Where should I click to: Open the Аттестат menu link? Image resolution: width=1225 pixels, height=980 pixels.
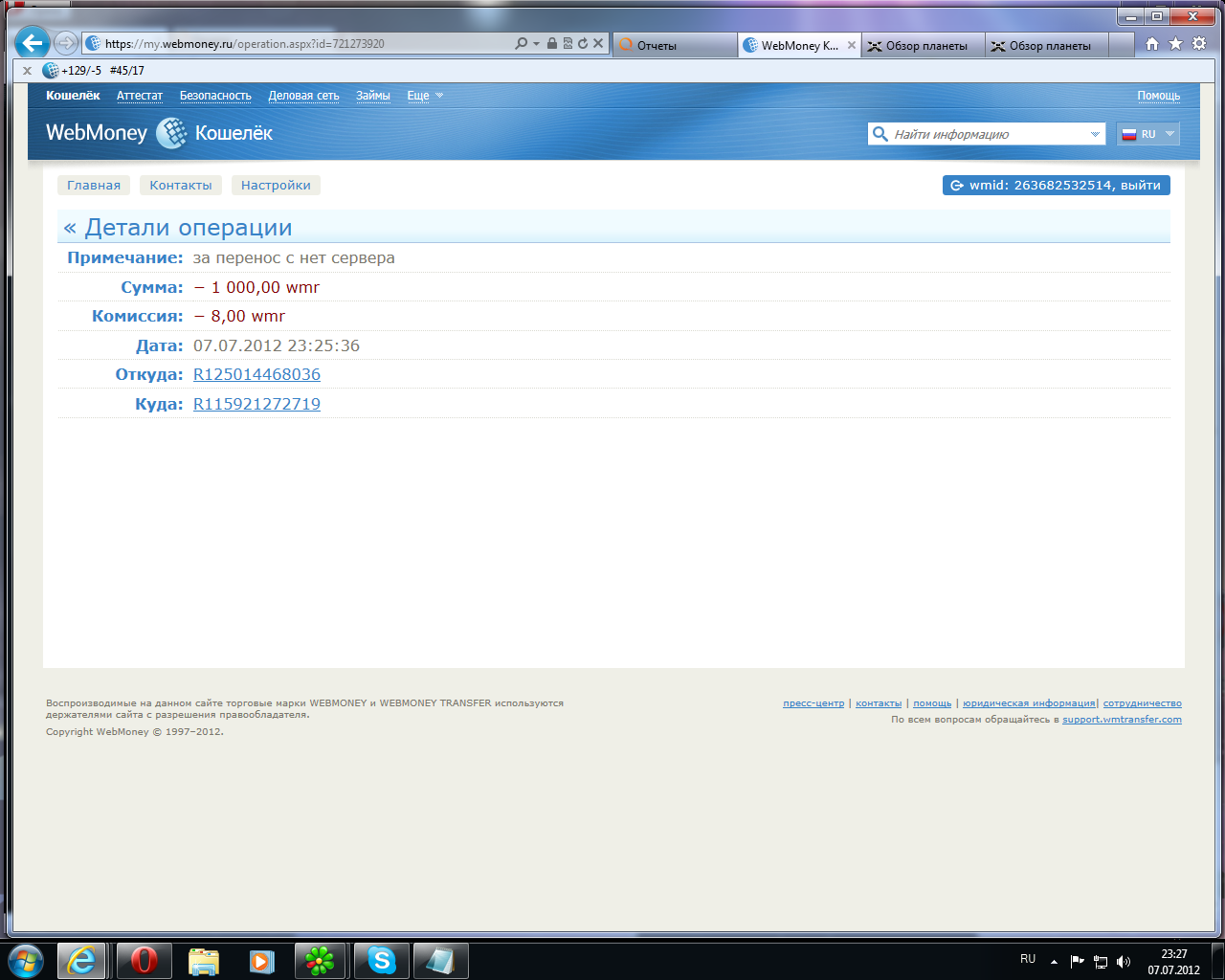coord(140,96)
